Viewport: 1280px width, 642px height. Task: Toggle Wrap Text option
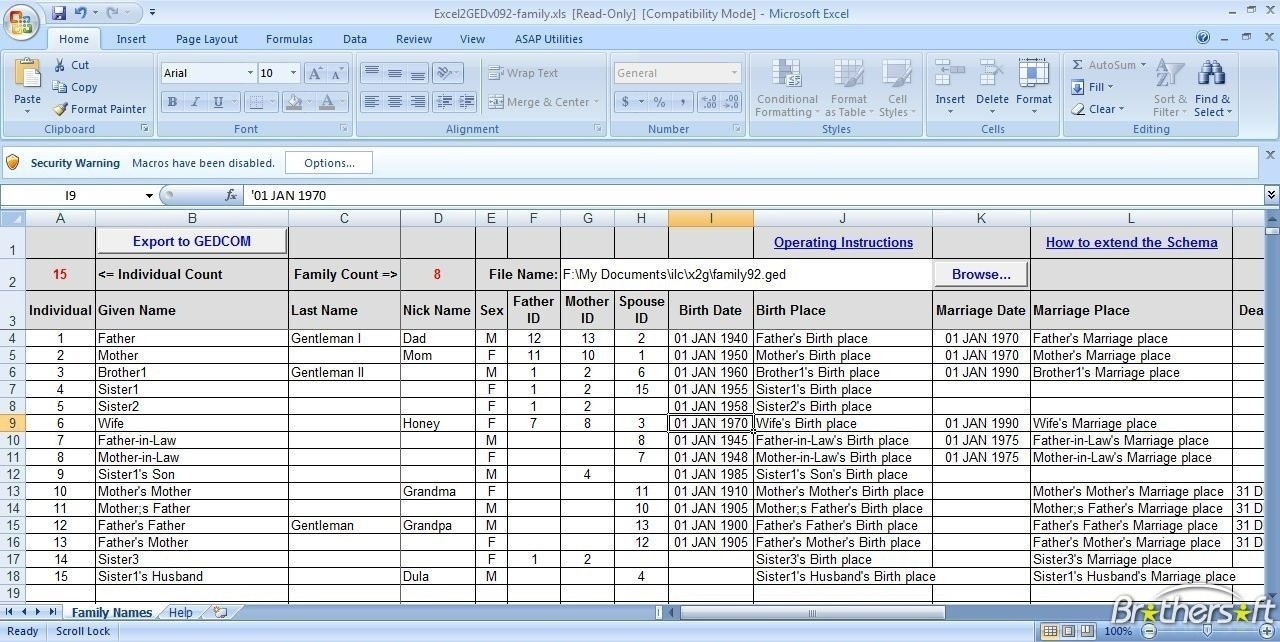click(x=523, y=73)
